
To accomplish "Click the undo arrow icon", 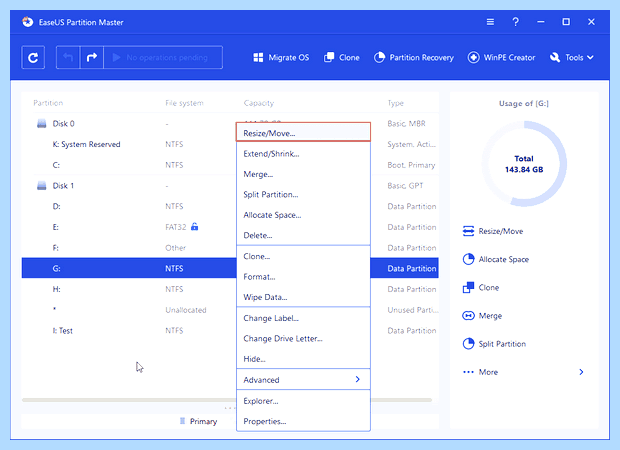I will coord(68,58).
